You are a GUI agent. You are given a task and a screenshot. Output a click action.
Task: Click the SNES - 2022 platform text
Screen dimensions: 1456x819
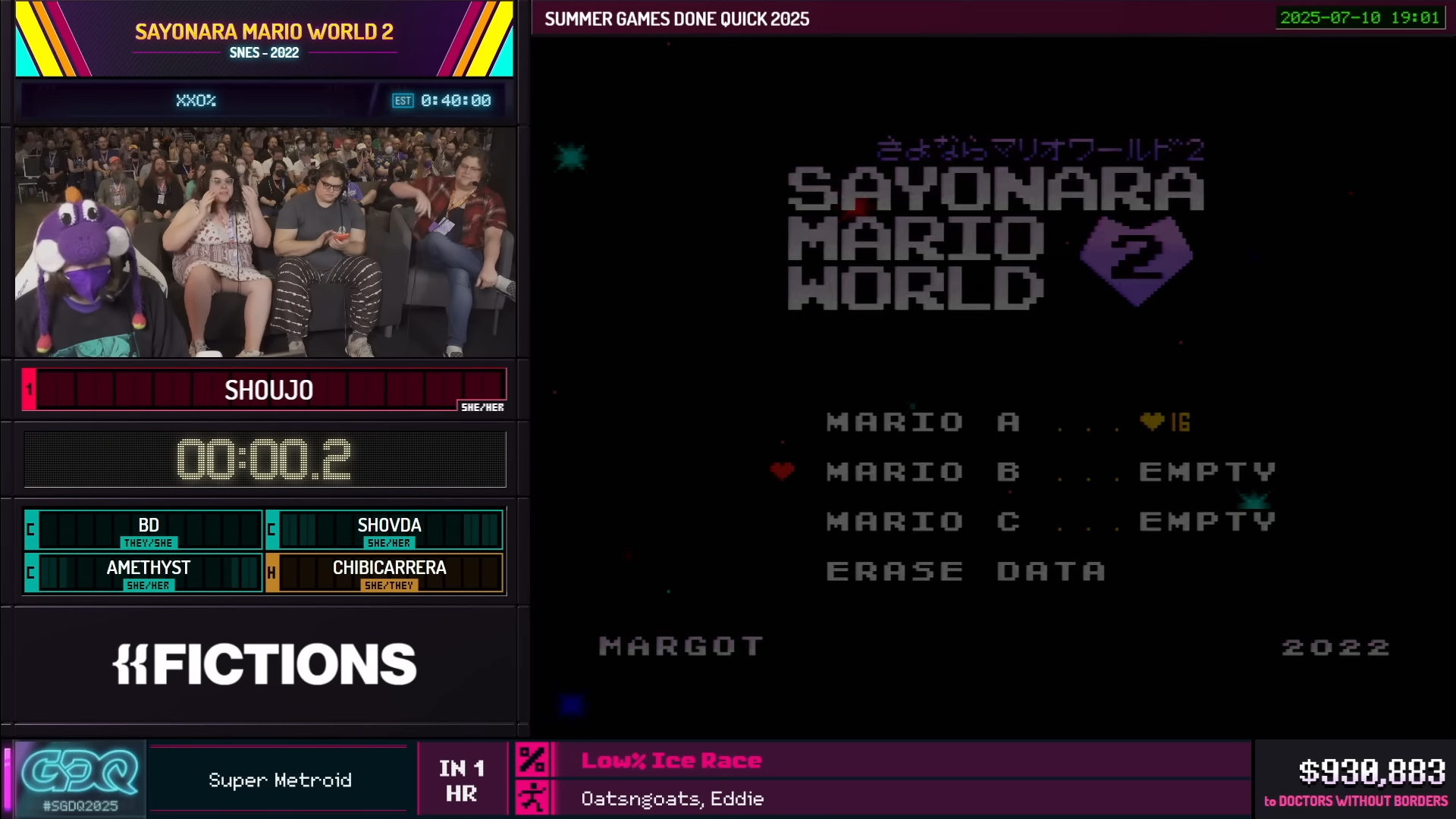point(264,53)
